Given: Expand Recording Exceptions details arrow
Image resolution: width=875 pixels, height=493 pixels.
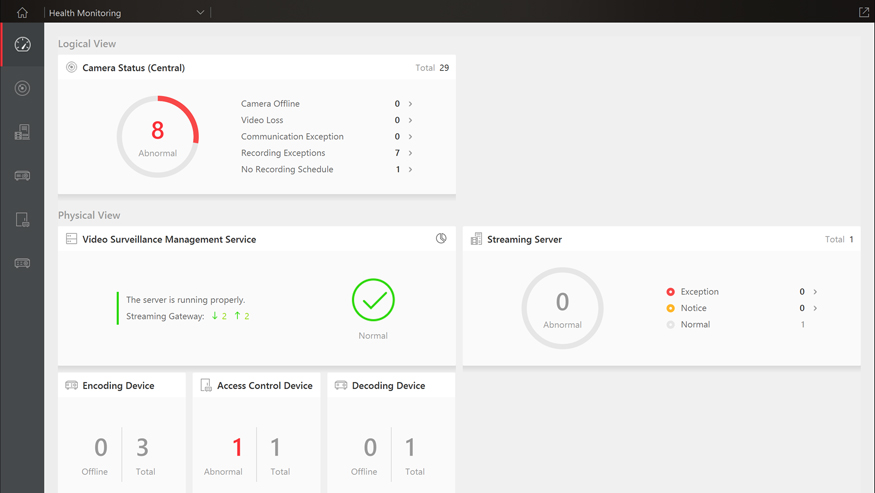Looking at the screenshot, I should (x=410, y=153).
